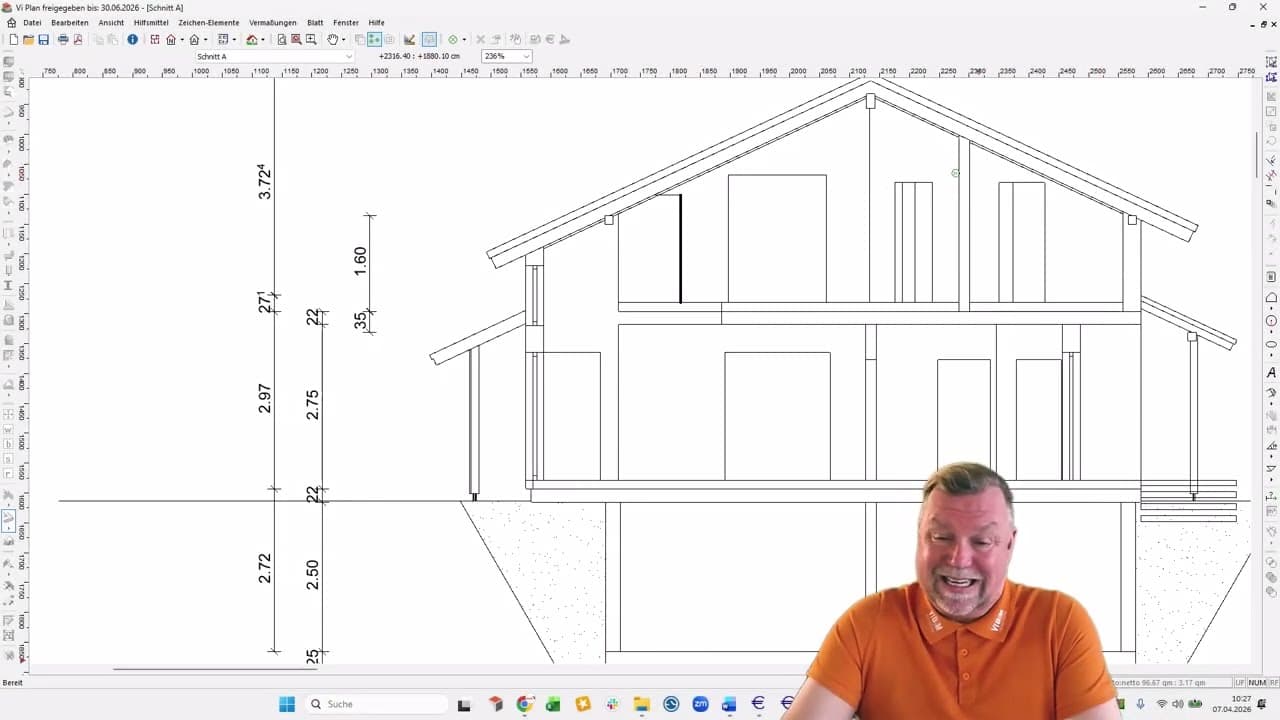Viewport: 1280px width, 720px height.
Task: Click the blue Info icon
Action: coord(132,40)
